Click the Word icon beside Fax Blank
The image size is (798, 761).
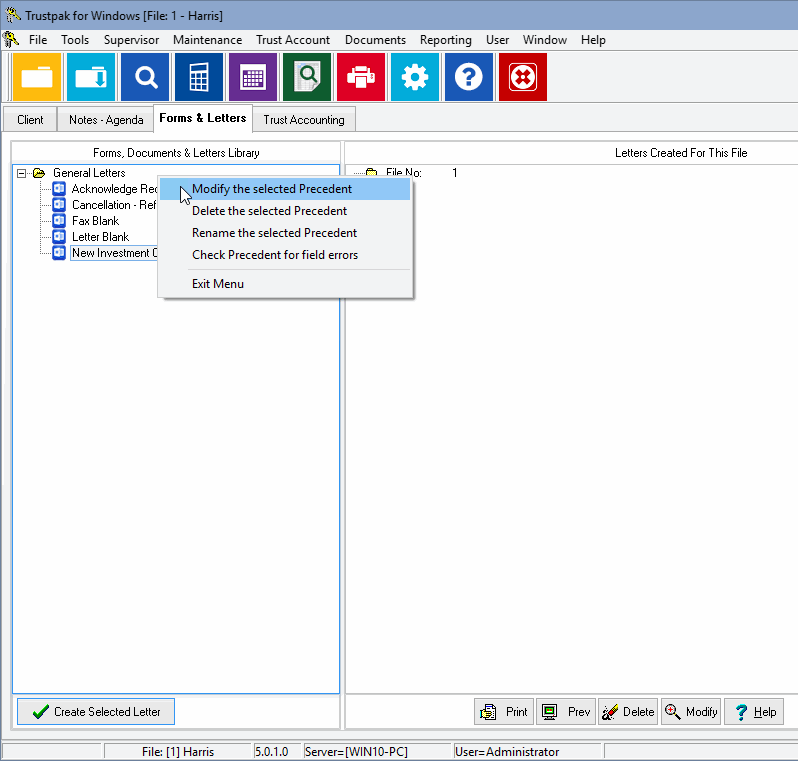coord(59,221)
